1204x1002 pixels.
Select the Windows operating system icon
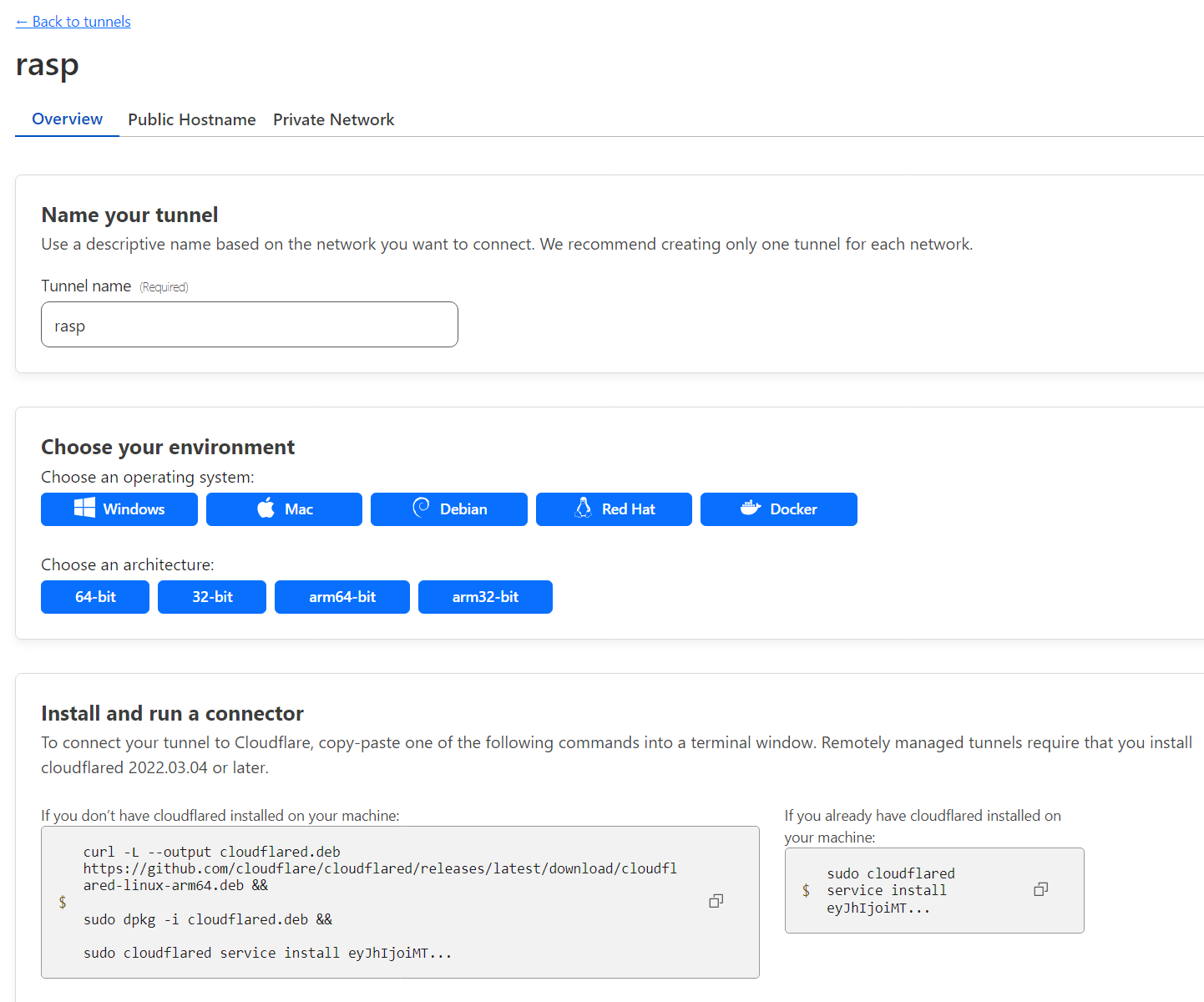point(84,509)
